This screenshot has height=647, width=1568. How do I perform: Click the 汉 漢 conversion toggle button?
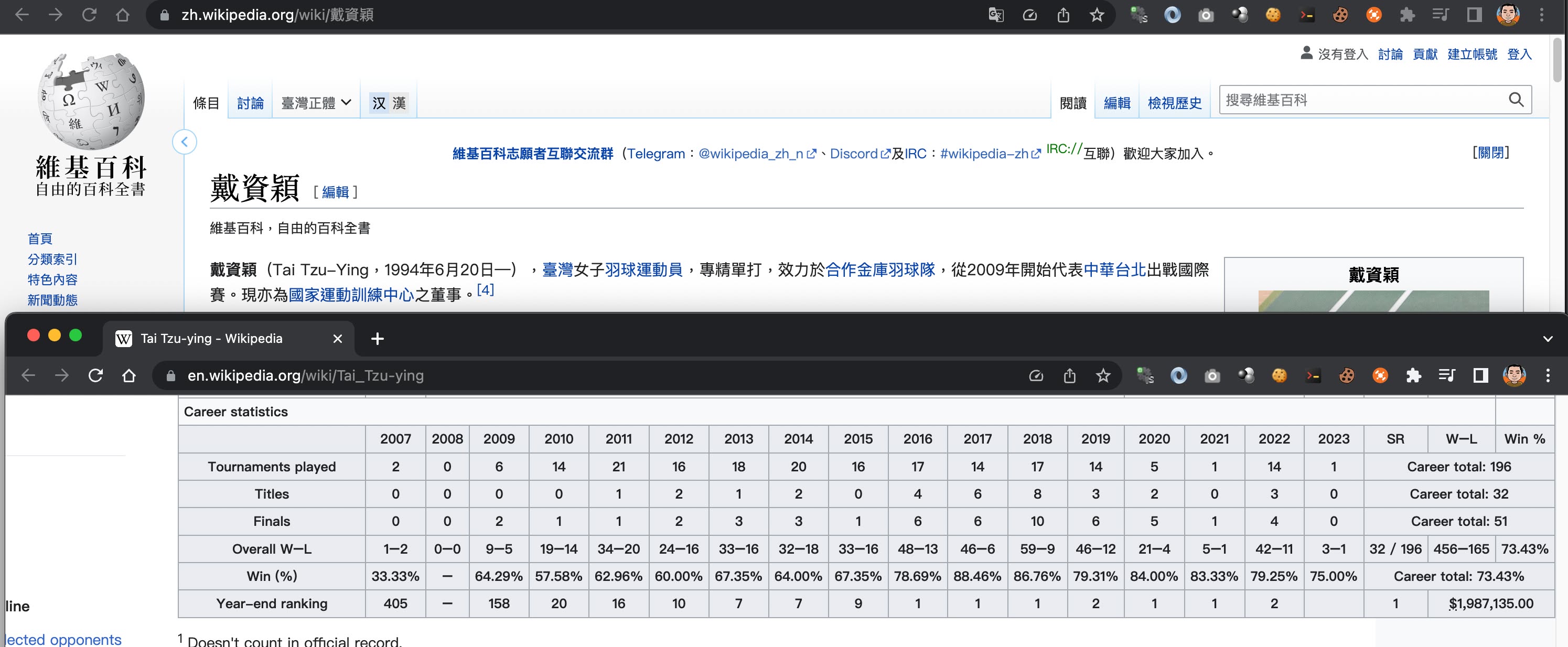tap(389, 103)
